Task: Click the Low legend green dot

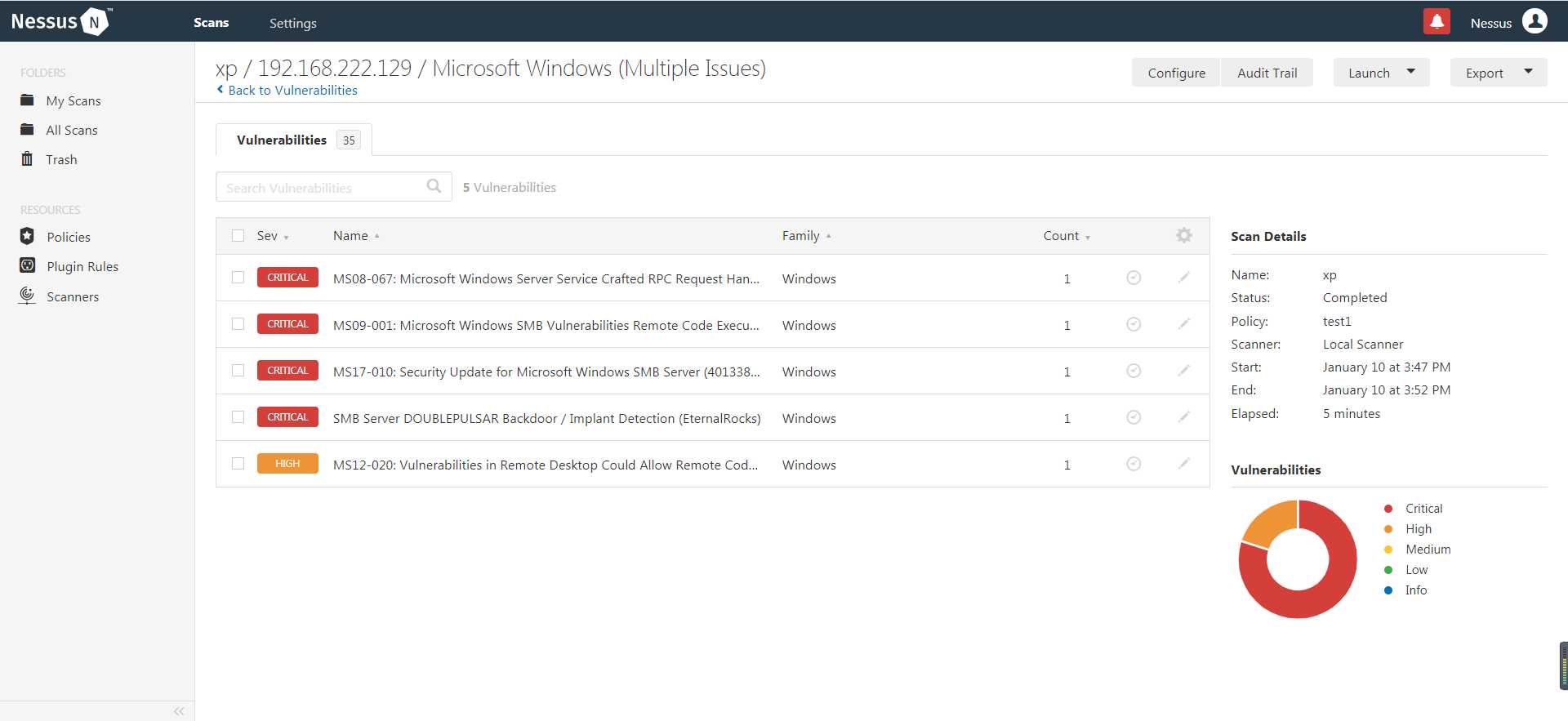Action: pos(1388,570)
